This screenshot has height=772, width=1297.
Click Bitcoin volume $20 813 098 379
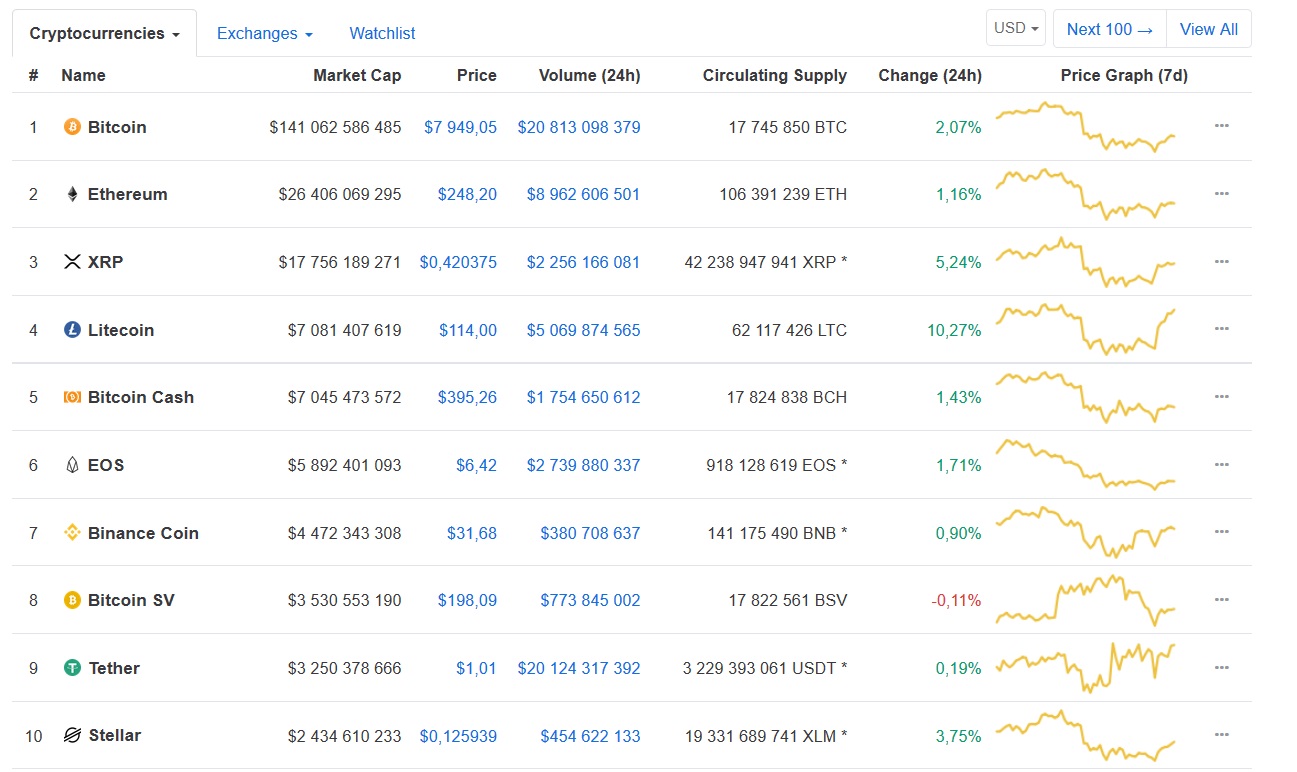579,127
